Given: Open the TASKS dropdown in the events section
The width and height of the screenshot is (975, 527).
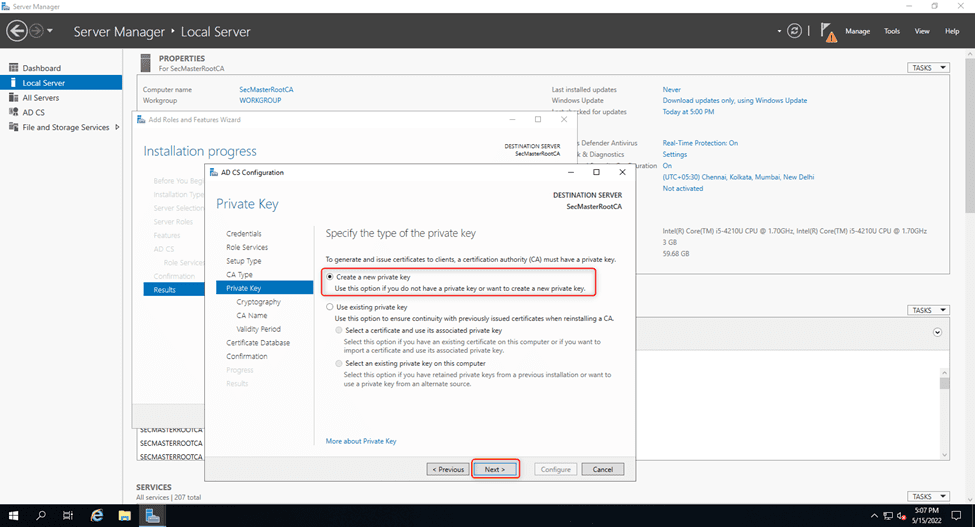Looking at the screenshot, I should pos(928,309).
